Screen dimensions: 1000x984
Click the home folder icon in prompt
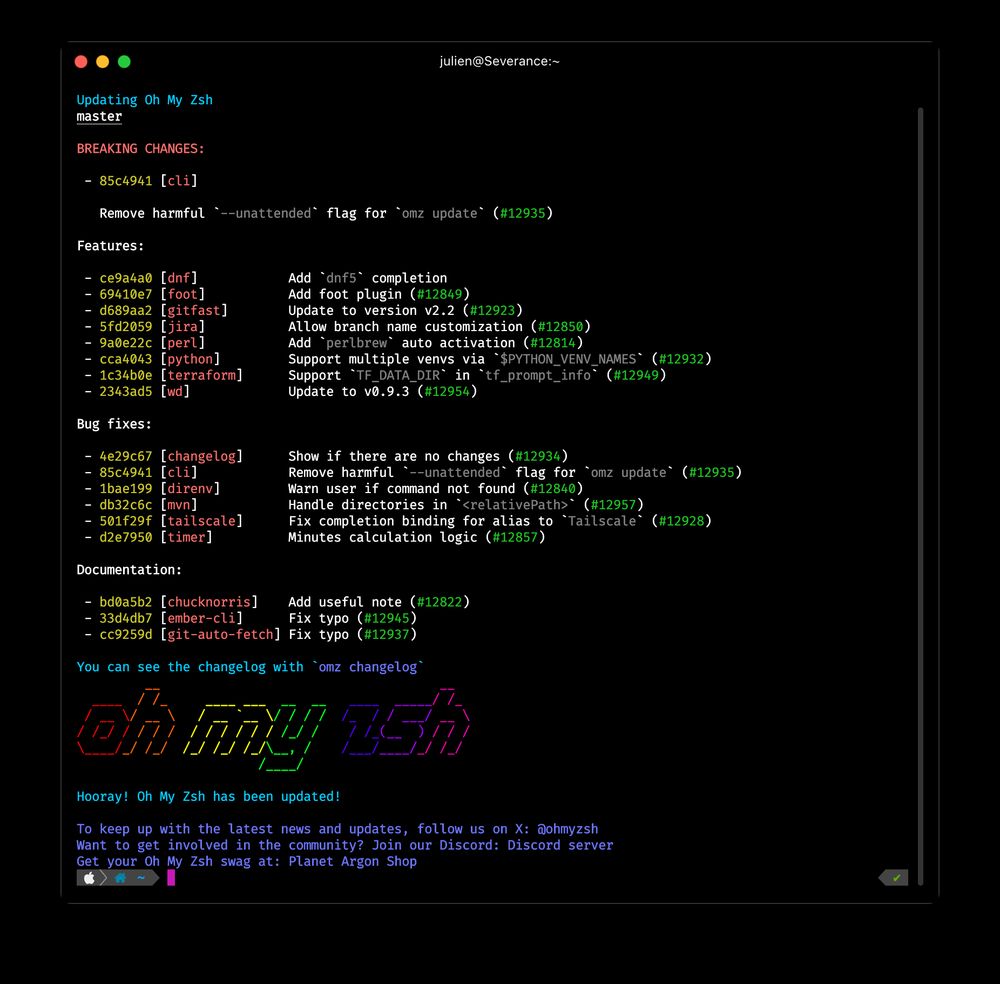[x=121, y=878]
